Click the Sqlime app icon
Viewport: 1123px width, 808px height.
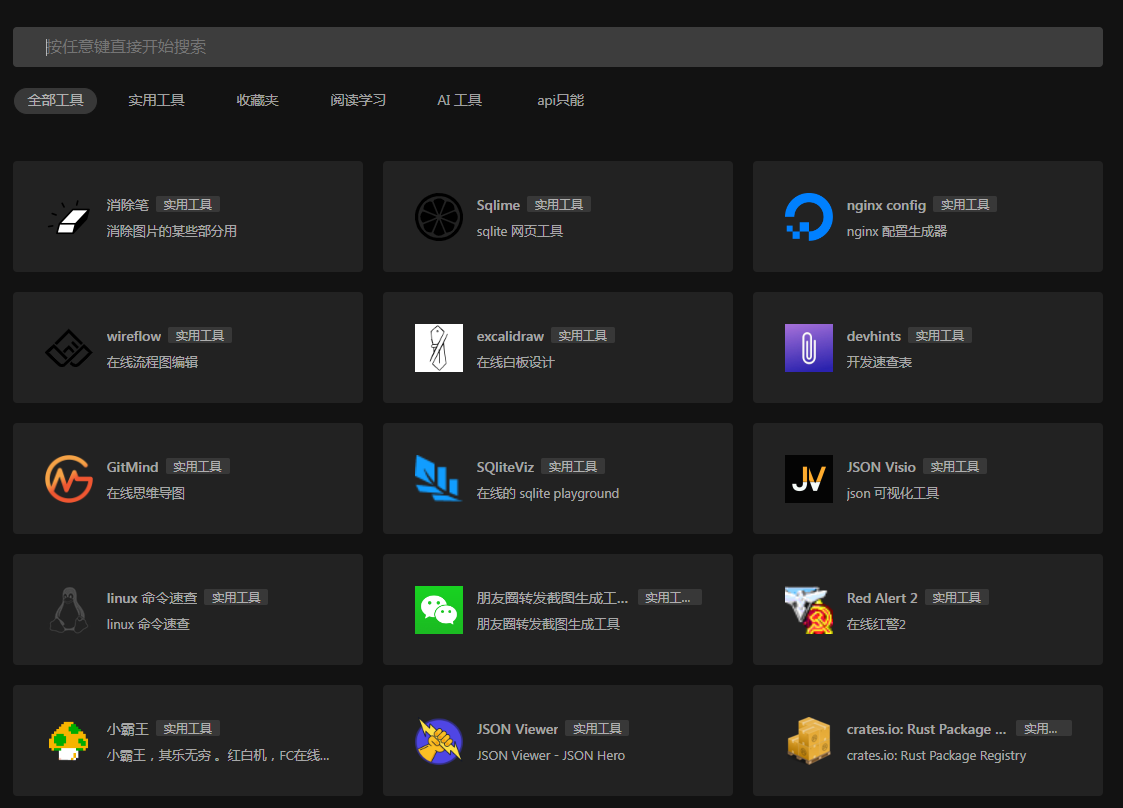[438, 217]
